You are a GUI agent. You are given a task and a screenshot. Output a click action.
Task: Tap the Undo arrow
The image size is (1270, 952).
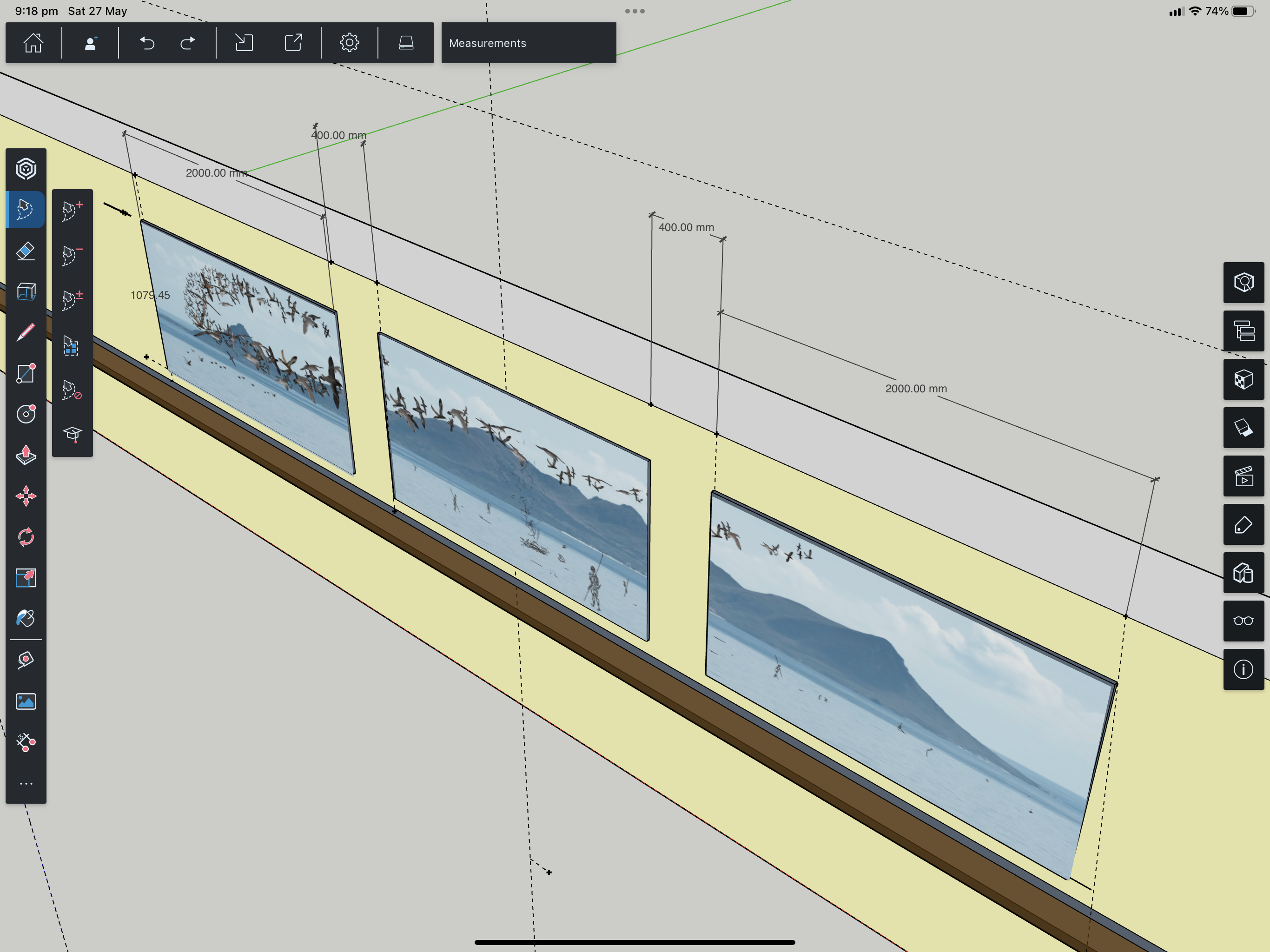(x=147, y=43)
